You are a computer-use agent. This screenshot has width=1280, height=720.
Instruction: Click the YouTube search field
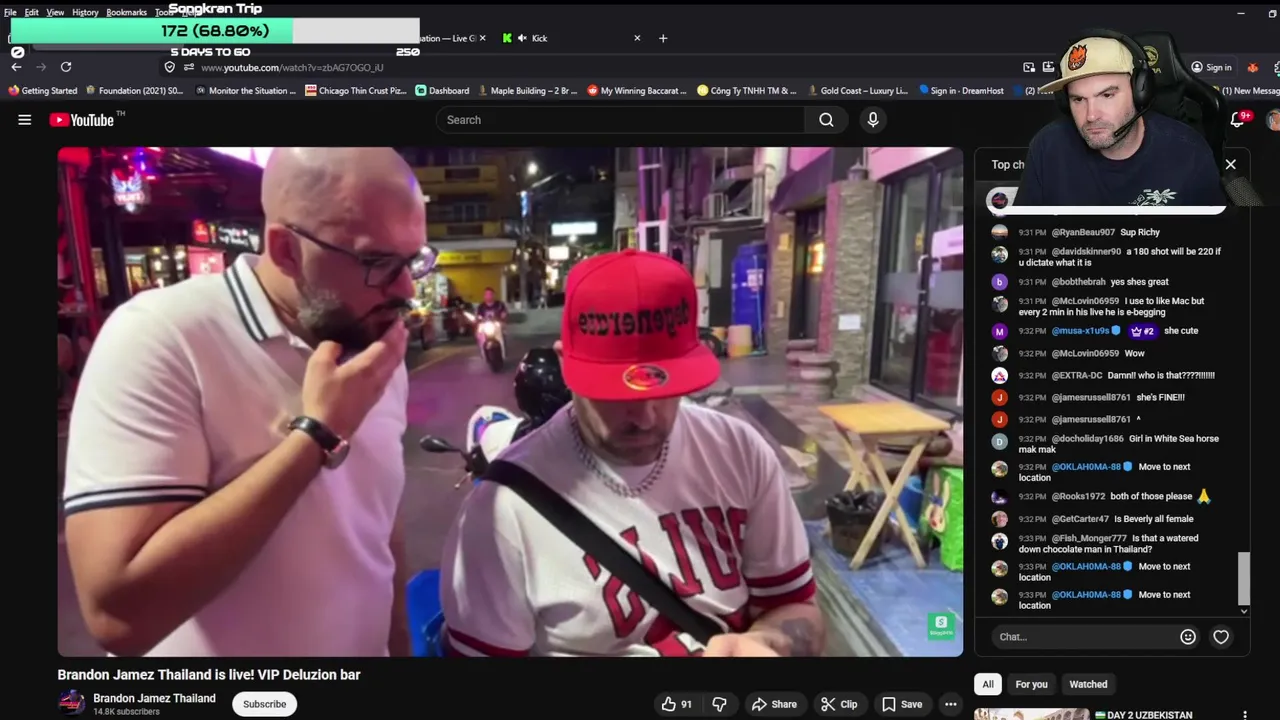tap(620, 120)
